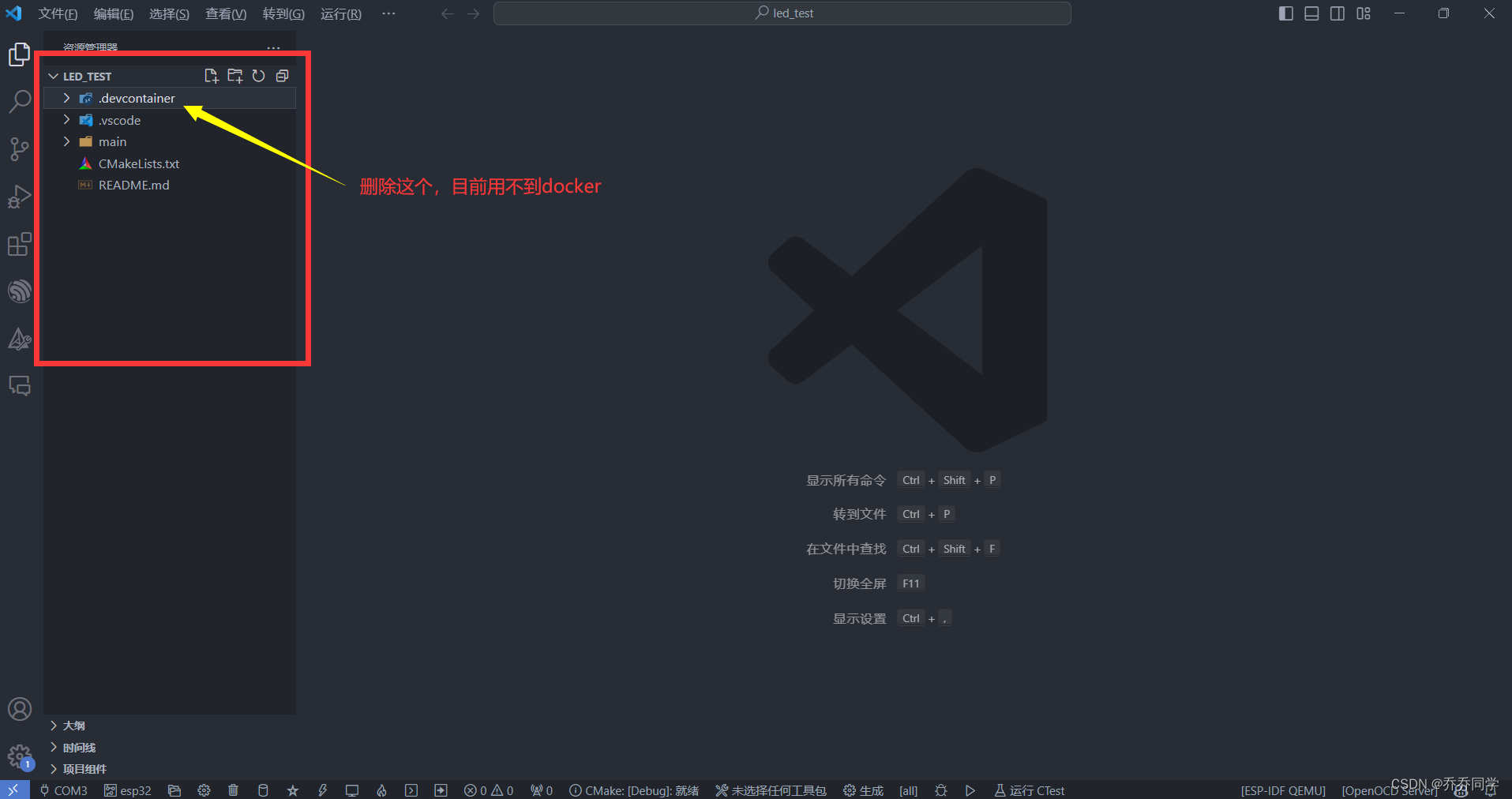The image size is (1512, 799).
Task: Open the 文件(F) menu
Action: click(58, 13)
